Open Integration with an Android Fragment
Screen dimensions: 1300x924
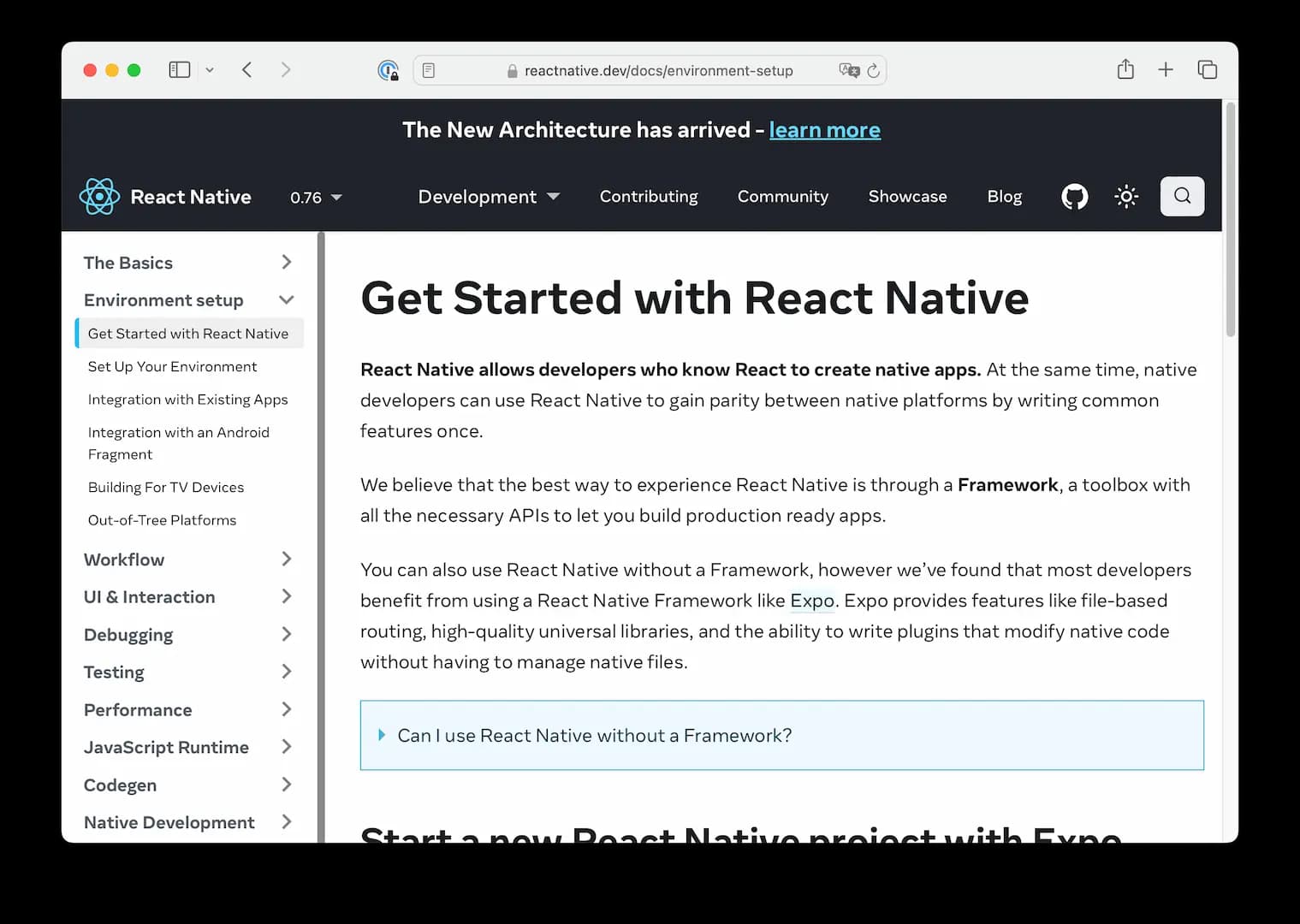pos(178,443)
